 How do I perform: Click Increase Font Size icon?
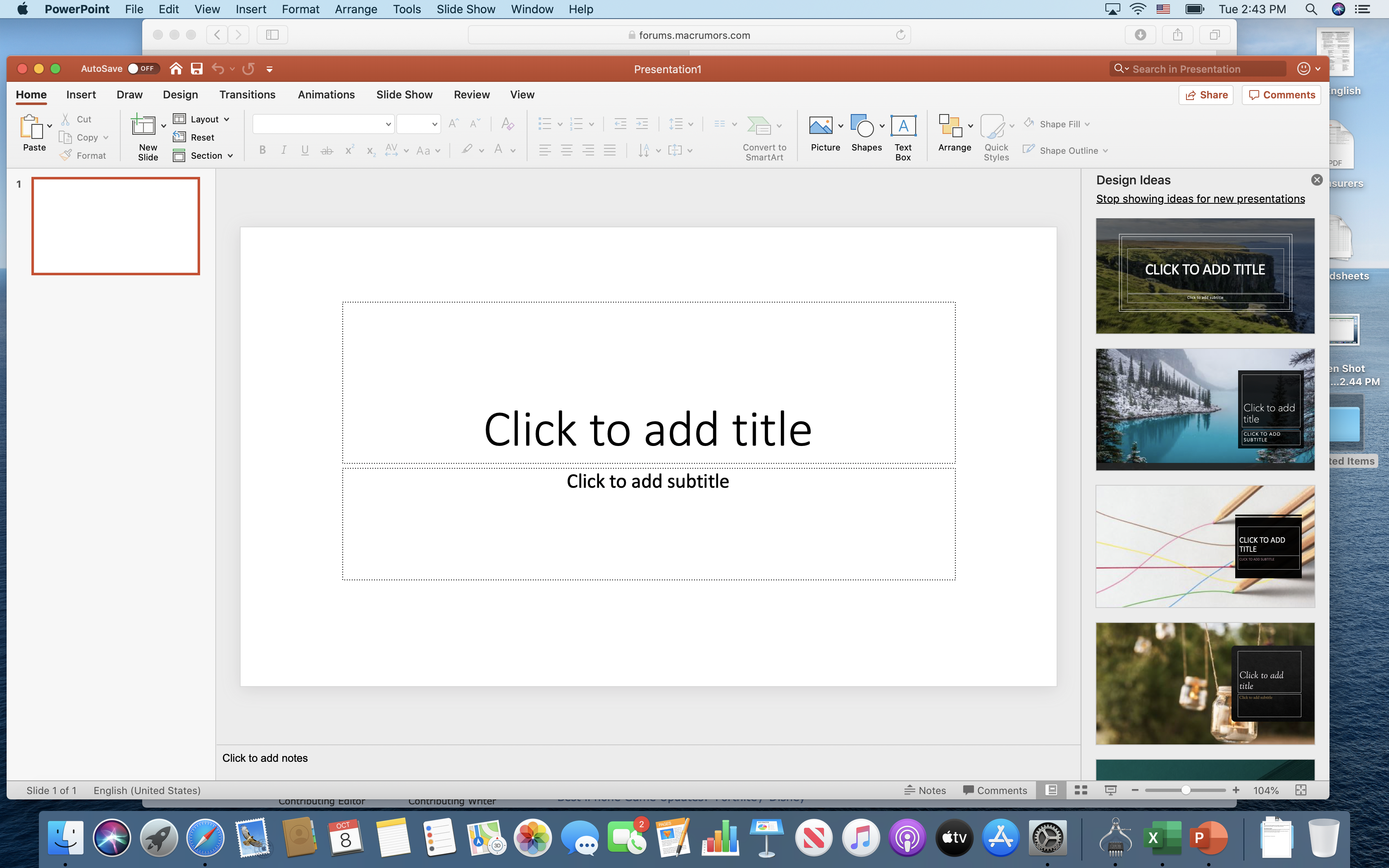click(x=453, y=124)
